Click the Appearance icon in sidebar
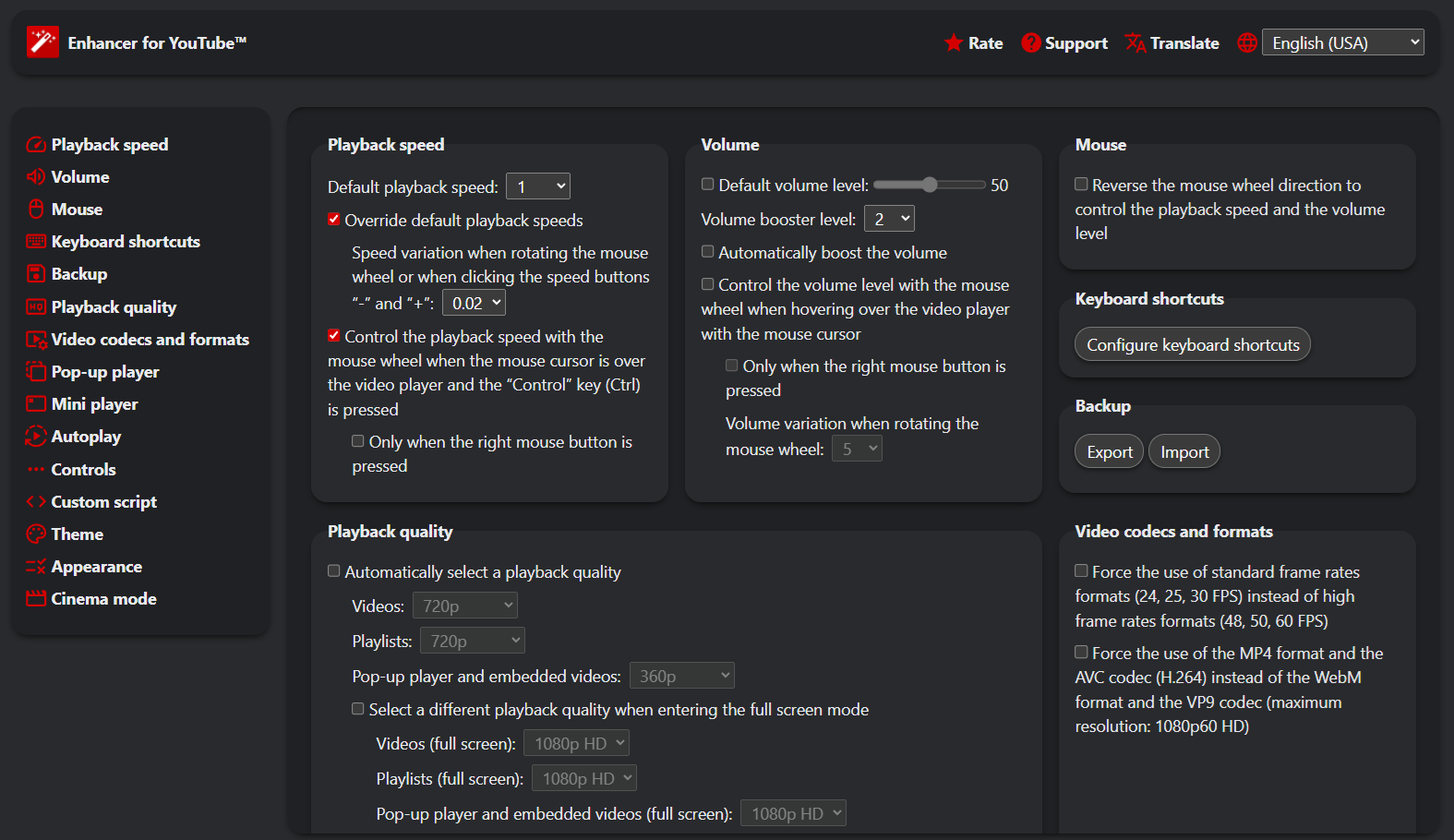The width and height of the screenshot is (1454, 840). click(x=36, y=567)
